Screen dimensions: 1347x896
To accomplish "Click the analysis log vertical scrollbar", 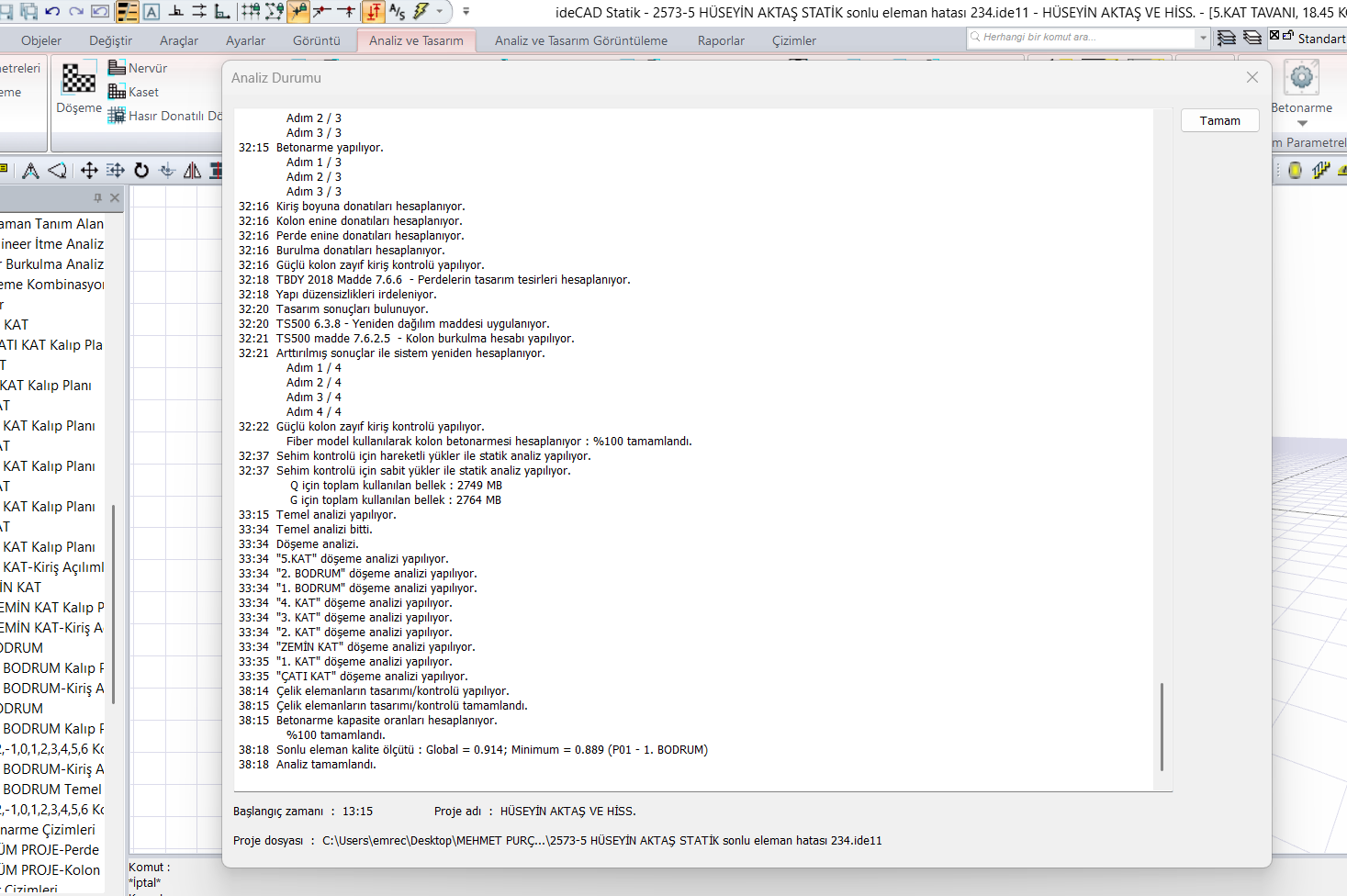I will [x=1162, y=726].
